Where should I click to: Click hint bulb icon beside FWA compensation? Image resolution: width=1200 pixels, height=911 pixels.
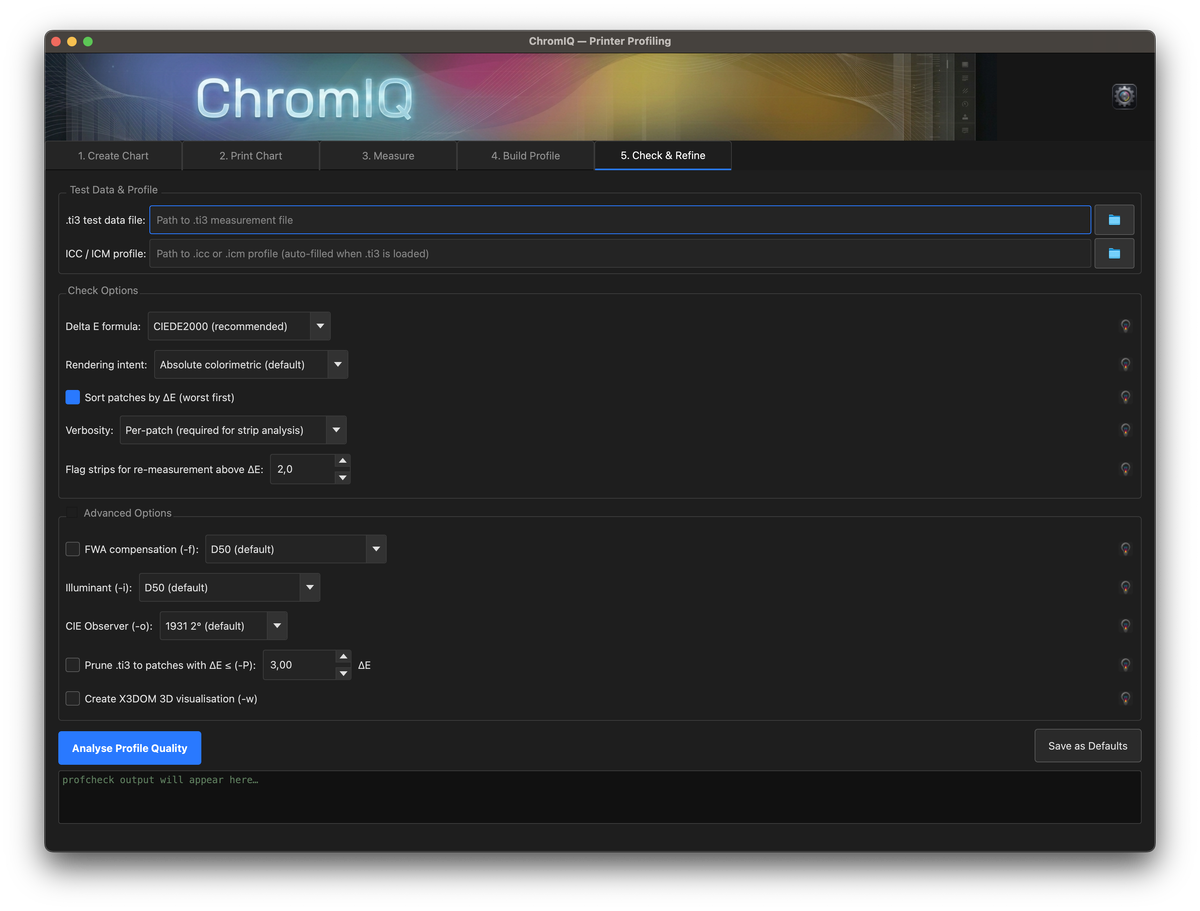tap(1125, 549)
